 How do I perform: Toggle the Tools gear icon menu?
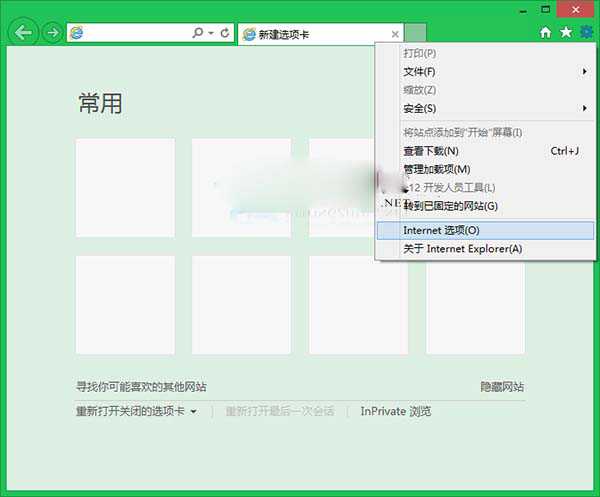click(586, 32)
